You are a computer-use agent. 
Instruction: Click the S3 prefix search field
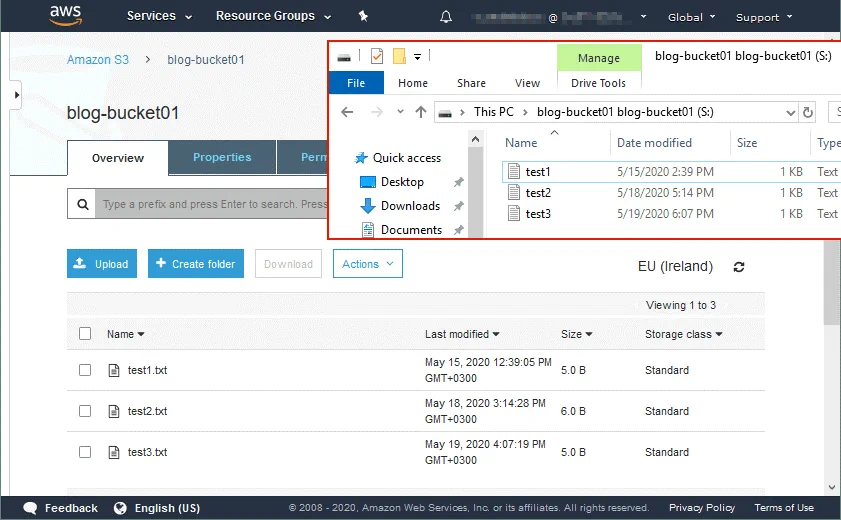(212, 204)
